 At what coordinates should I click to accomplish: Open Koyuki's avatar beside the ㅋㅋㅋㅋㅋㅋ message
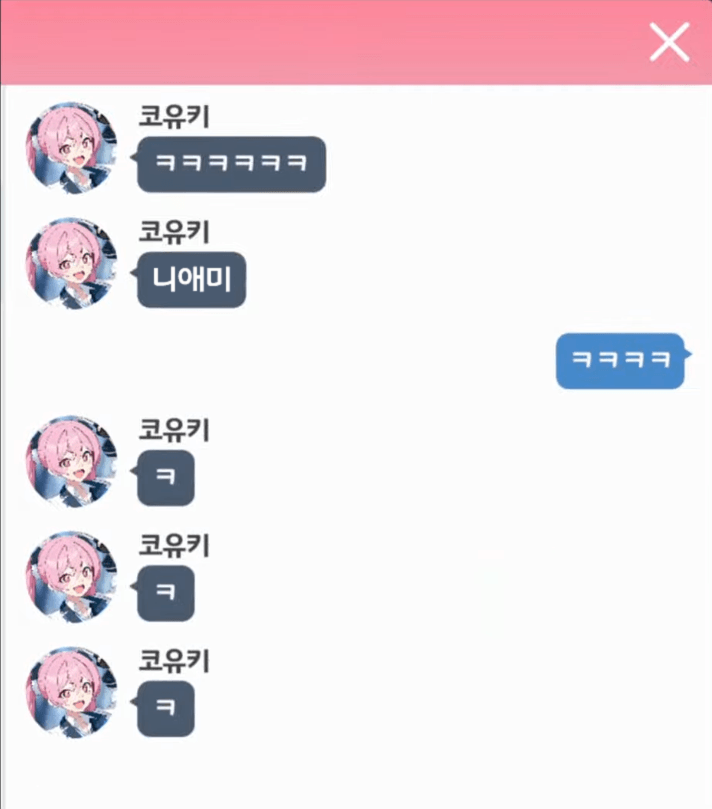tap(72, 148)
